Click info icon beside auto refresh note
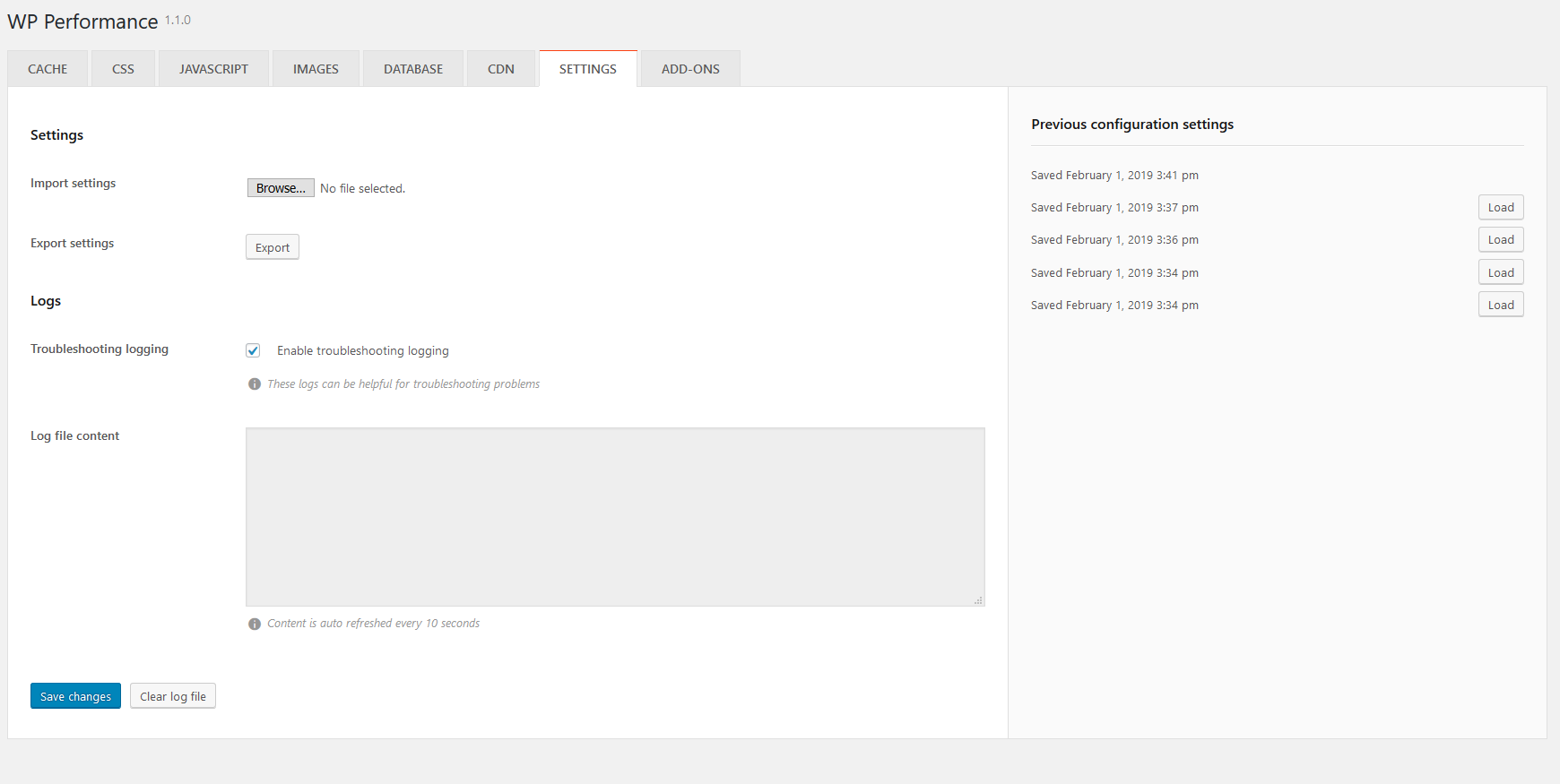This screenshot has width=1560, height=784. (255, 624)
